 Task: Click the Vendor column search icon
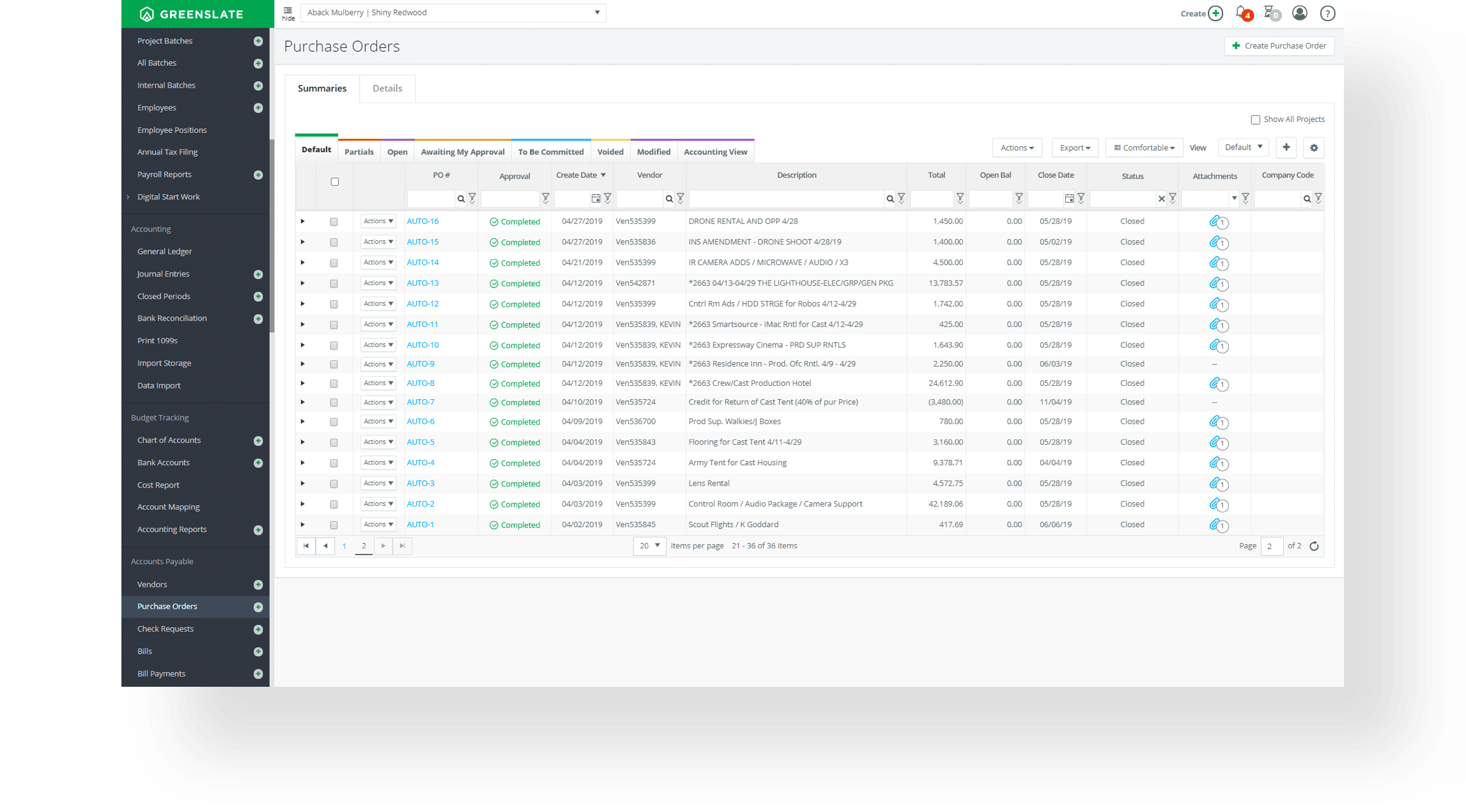tap(669, 199)
